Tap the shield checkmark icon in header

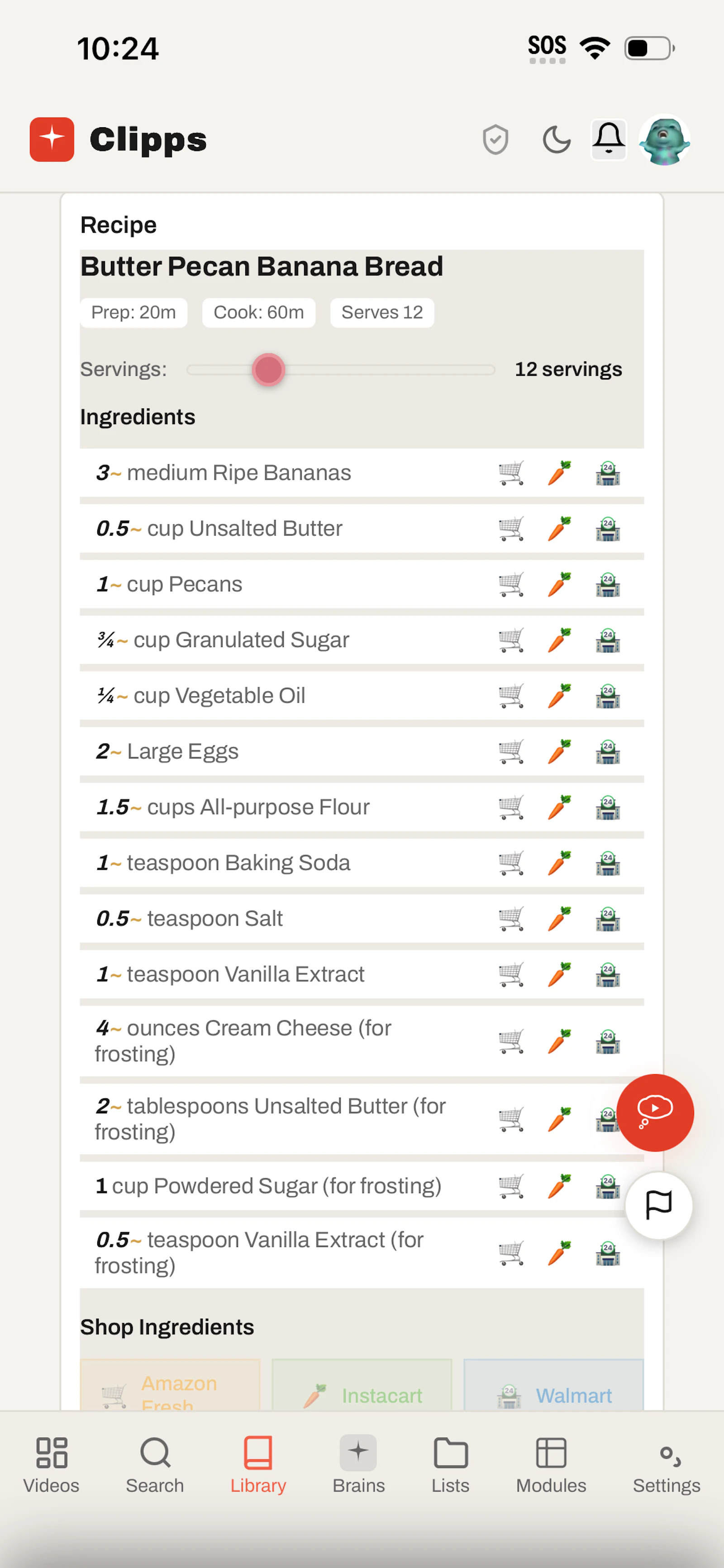[x=495, y=140]
